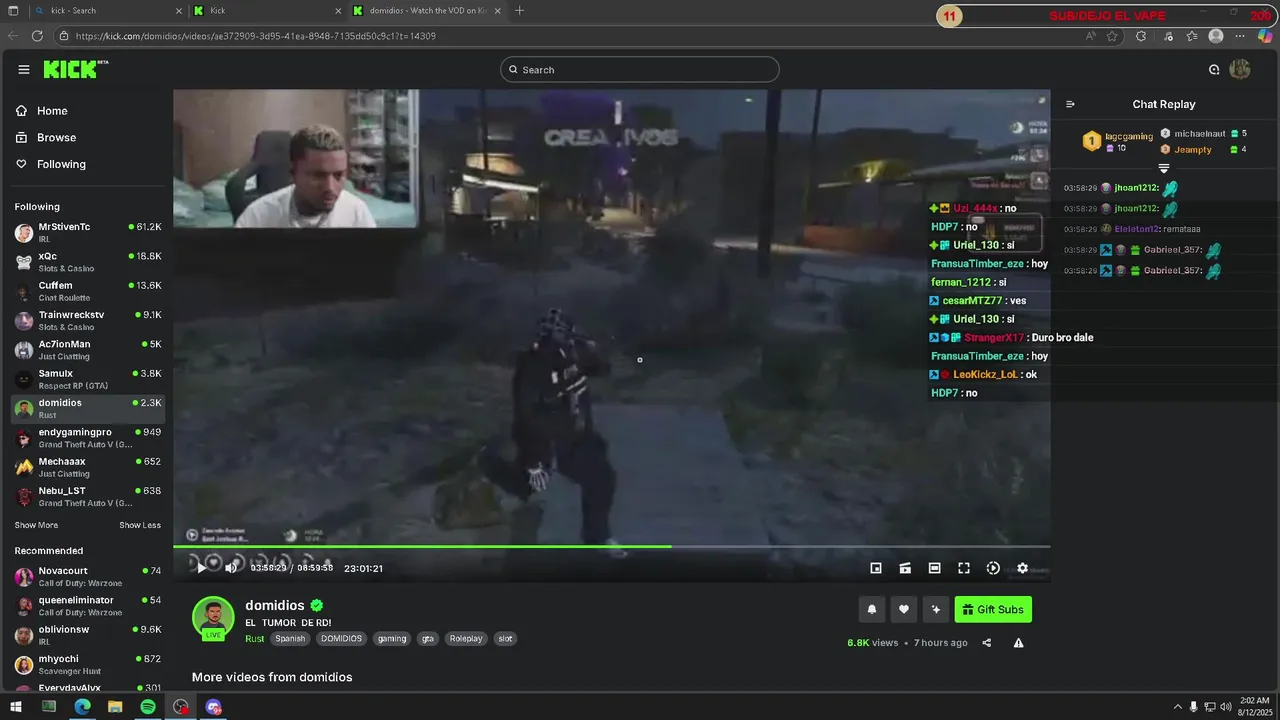
Task: Toggle theater mode
Action: tap(934, 568)
